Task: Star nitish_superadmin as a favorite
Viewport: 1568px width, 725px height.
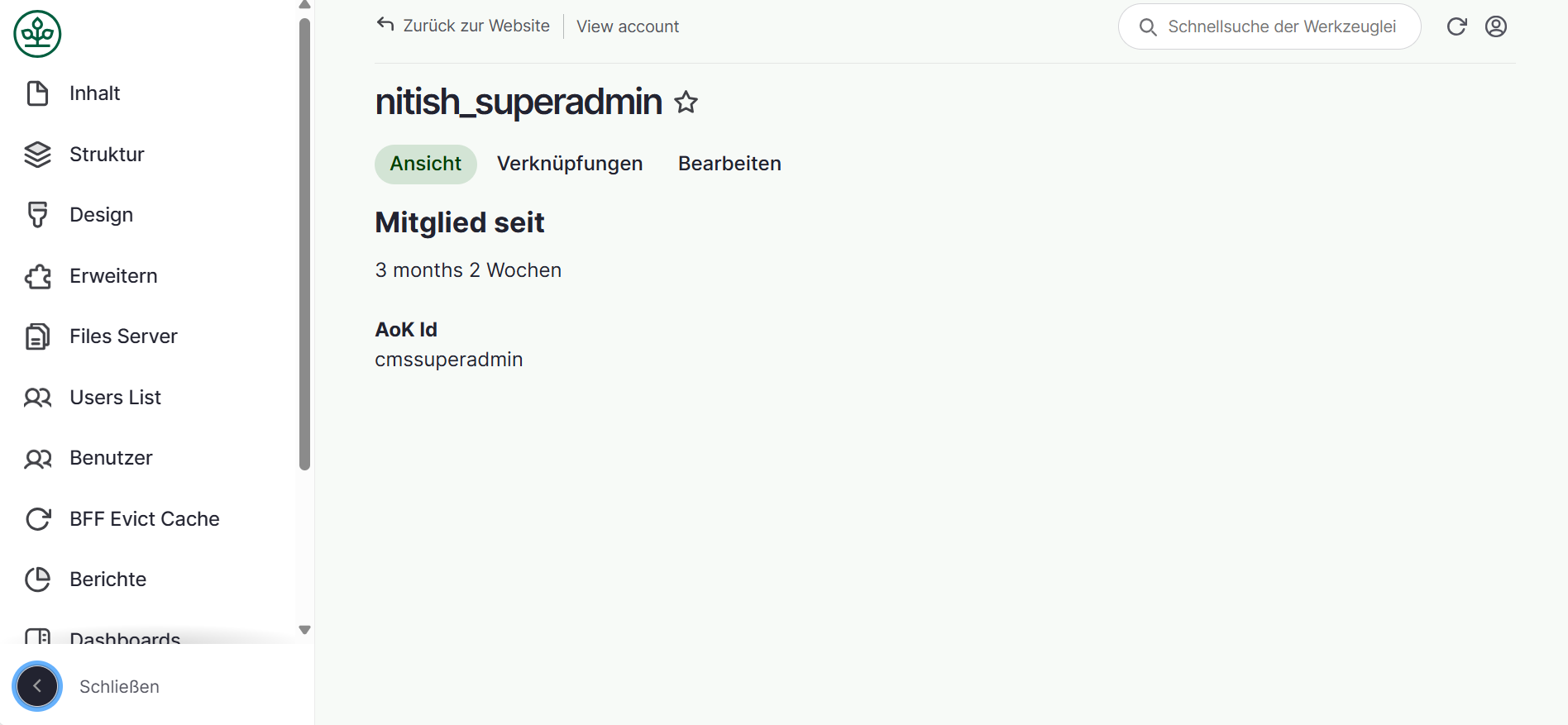Action: (686, 103)
